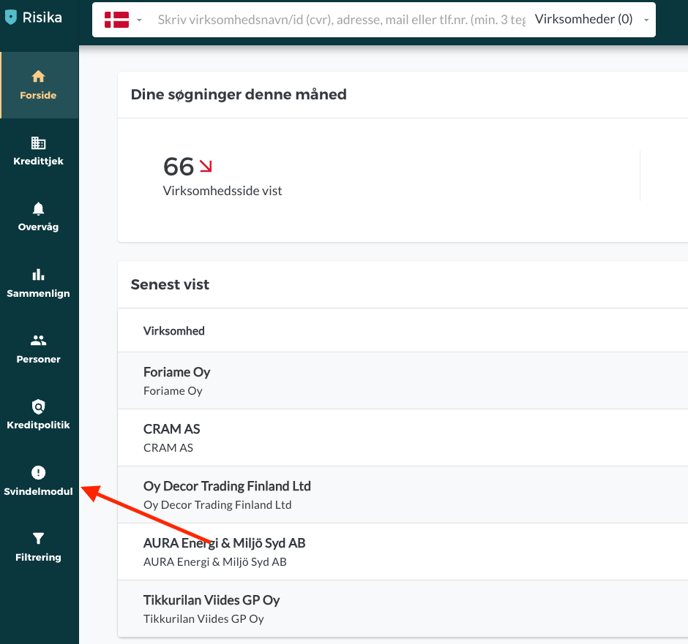Open the Virksomheder (0) dropdown

click(591, 19)
